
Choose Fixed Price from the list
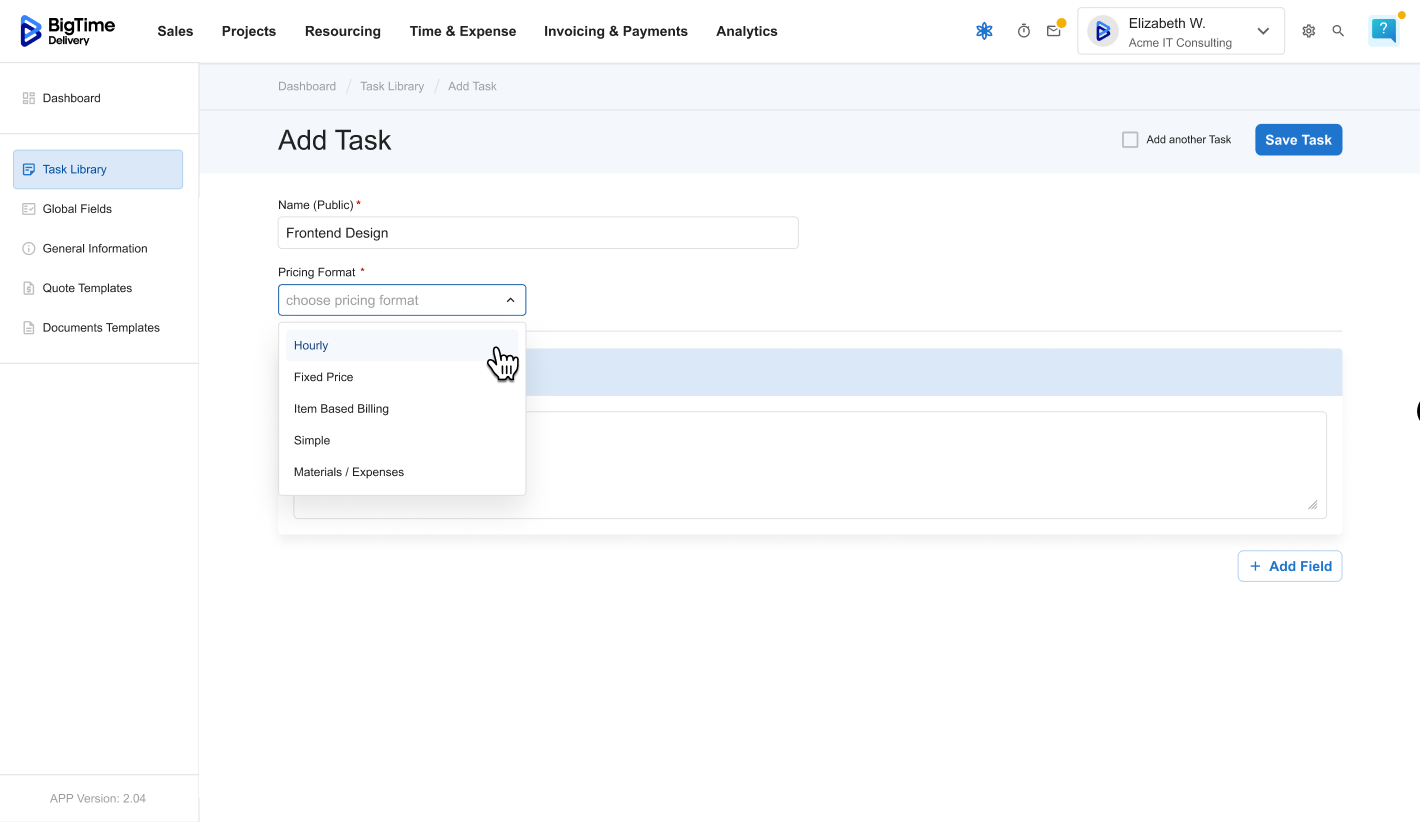(323, 377)
